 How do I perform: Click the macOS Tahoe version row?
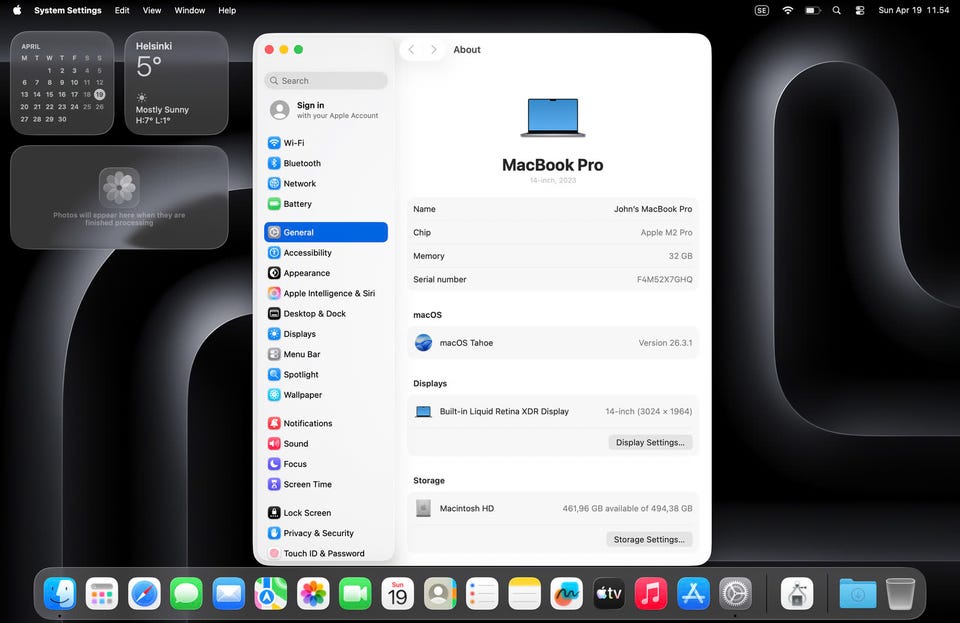(x=553, y=343)
